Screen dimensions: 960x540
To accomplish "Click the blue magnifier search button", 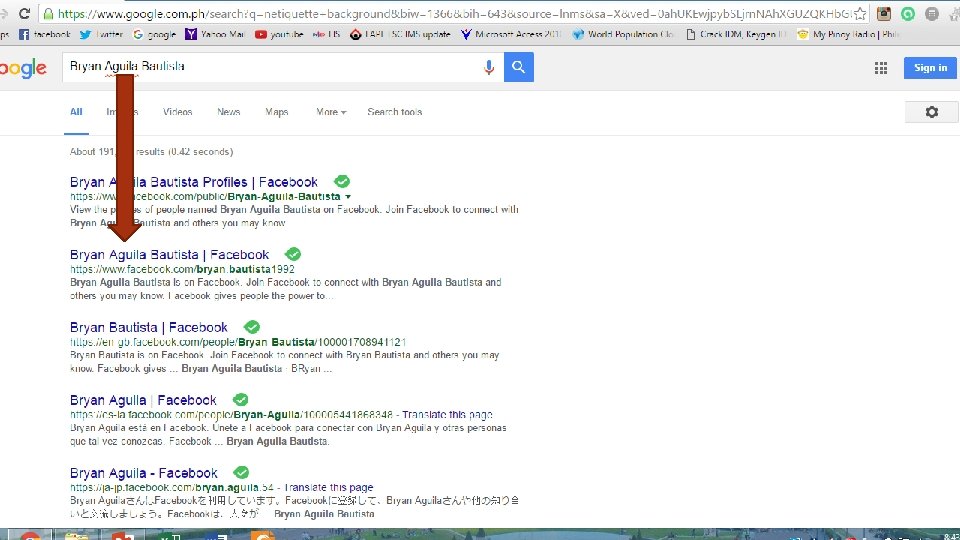I will coord(519,67).
